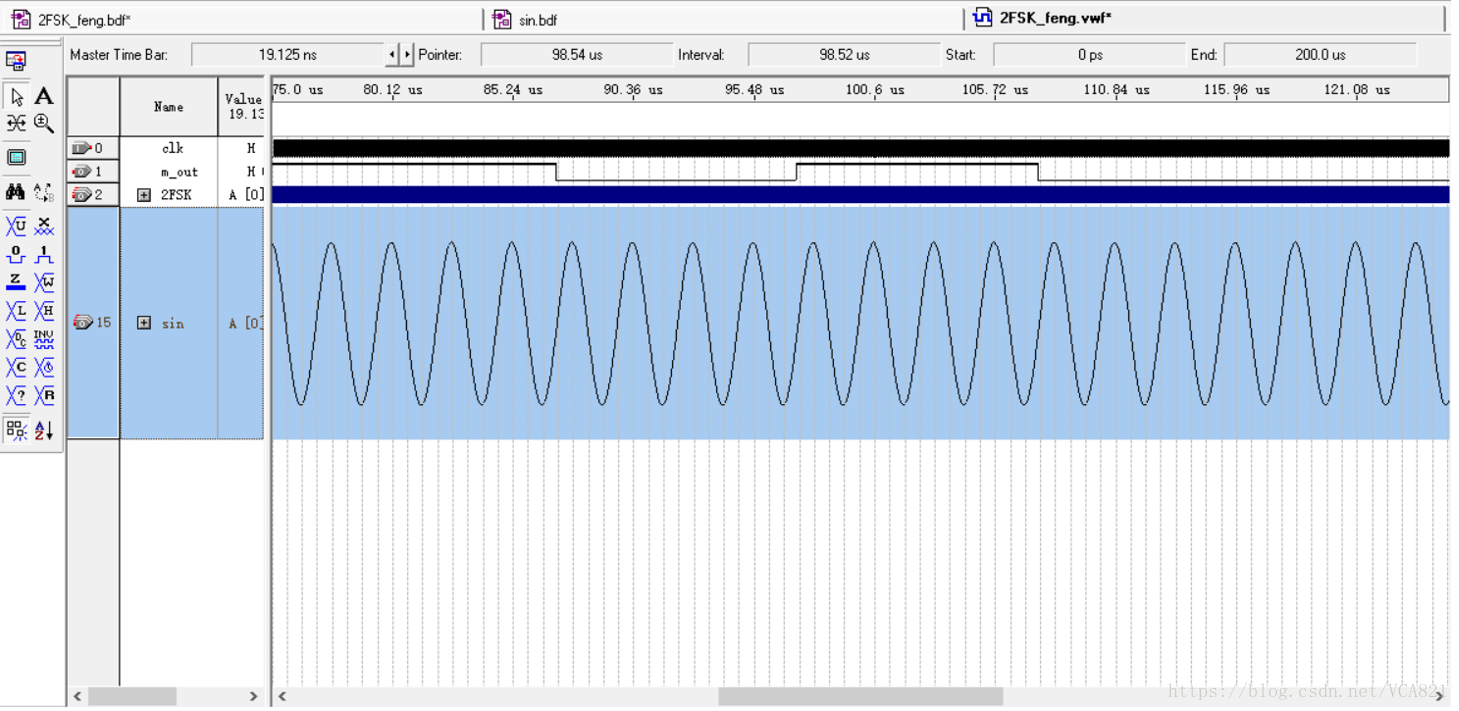Click the Start time field
Screen dimensions: 1459x711
(1089, 55)
